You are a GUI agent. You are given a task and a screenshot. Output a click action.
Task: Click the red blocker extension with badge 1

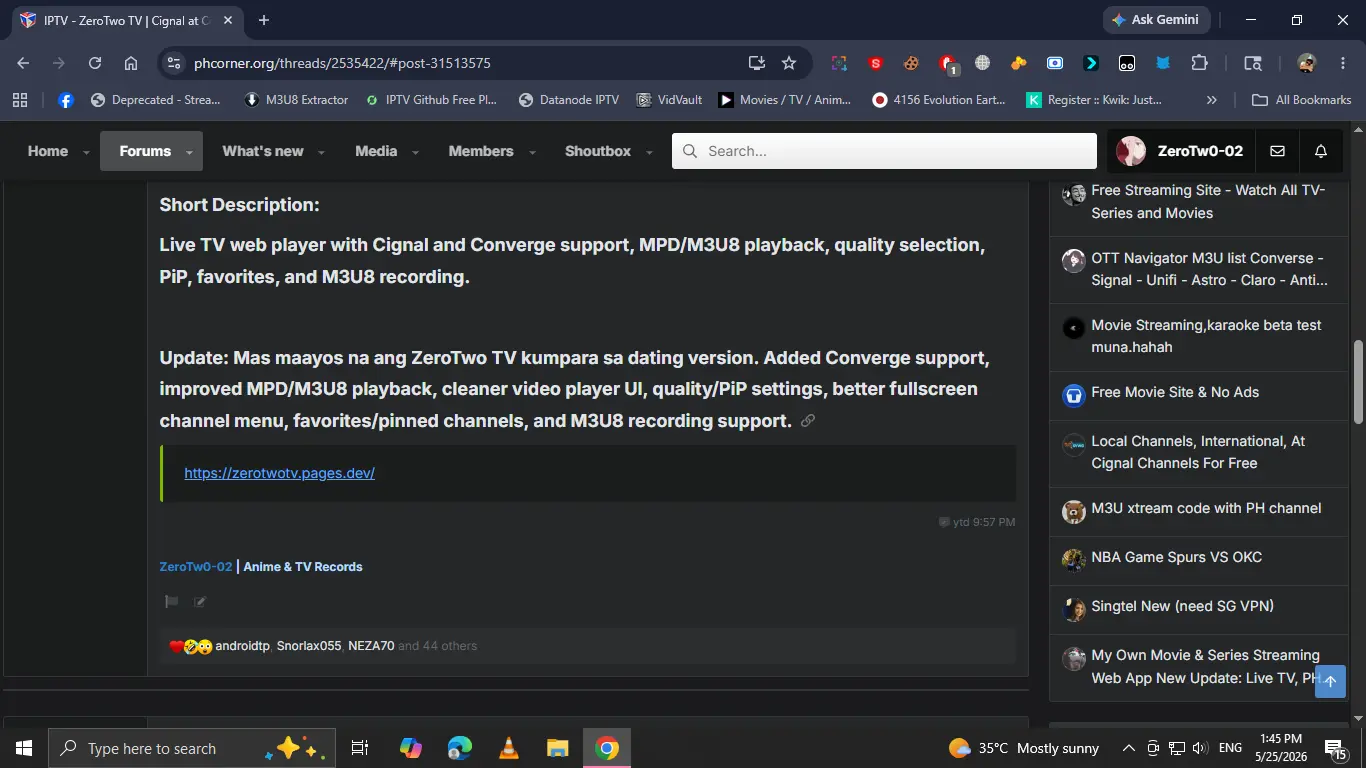tap(948, 64)
